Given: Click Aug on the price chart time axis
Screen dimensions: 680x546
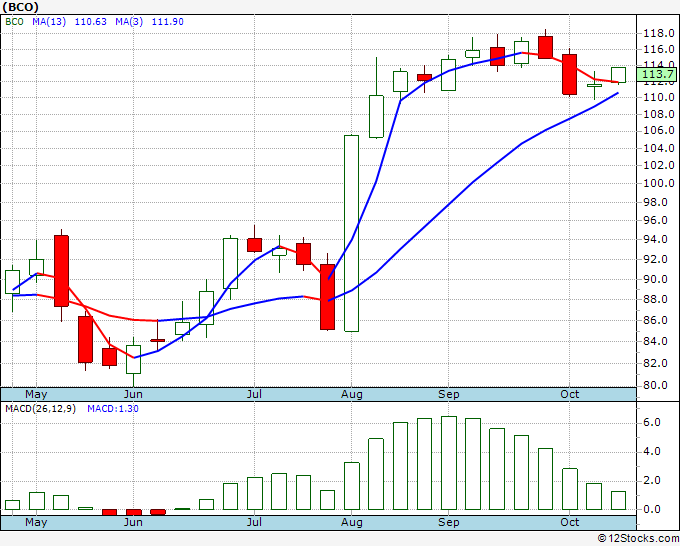Looking at the screenshot, I should tap(352, 394).
